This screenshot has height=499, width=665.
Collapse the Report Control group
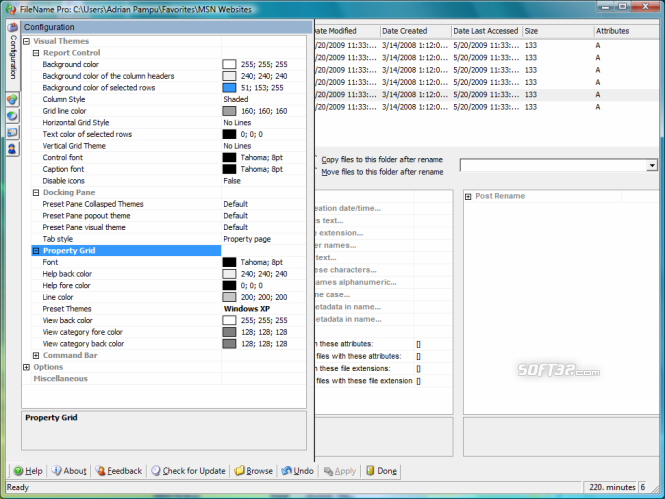[36, 53]
